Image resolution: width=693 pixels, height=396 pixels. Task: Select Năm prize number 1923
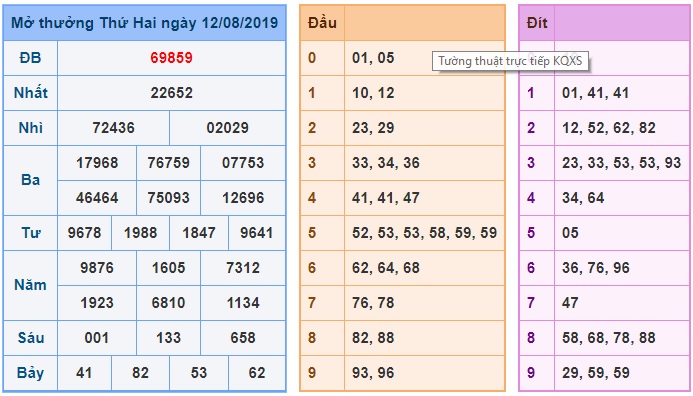(97, 302)
